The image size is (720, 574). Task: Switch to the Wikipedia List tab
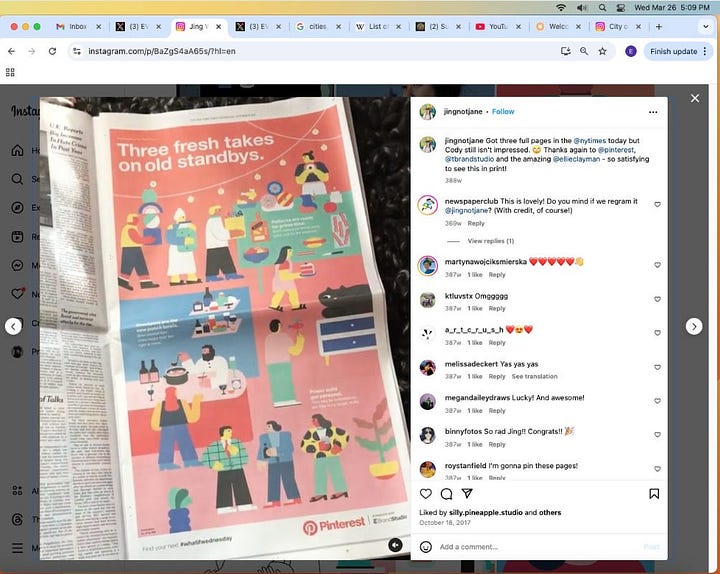tap(378, 27)
